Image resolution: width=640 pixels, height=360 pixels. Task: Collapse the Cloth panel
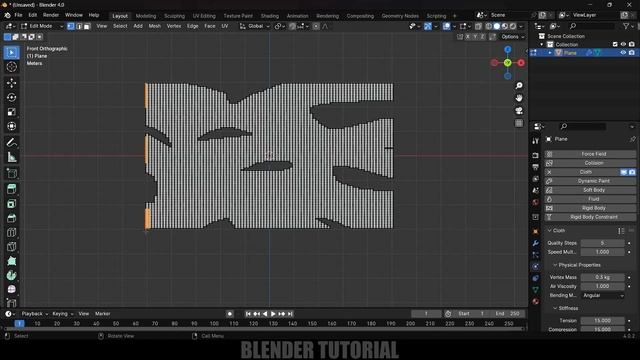tap(549, 231)
